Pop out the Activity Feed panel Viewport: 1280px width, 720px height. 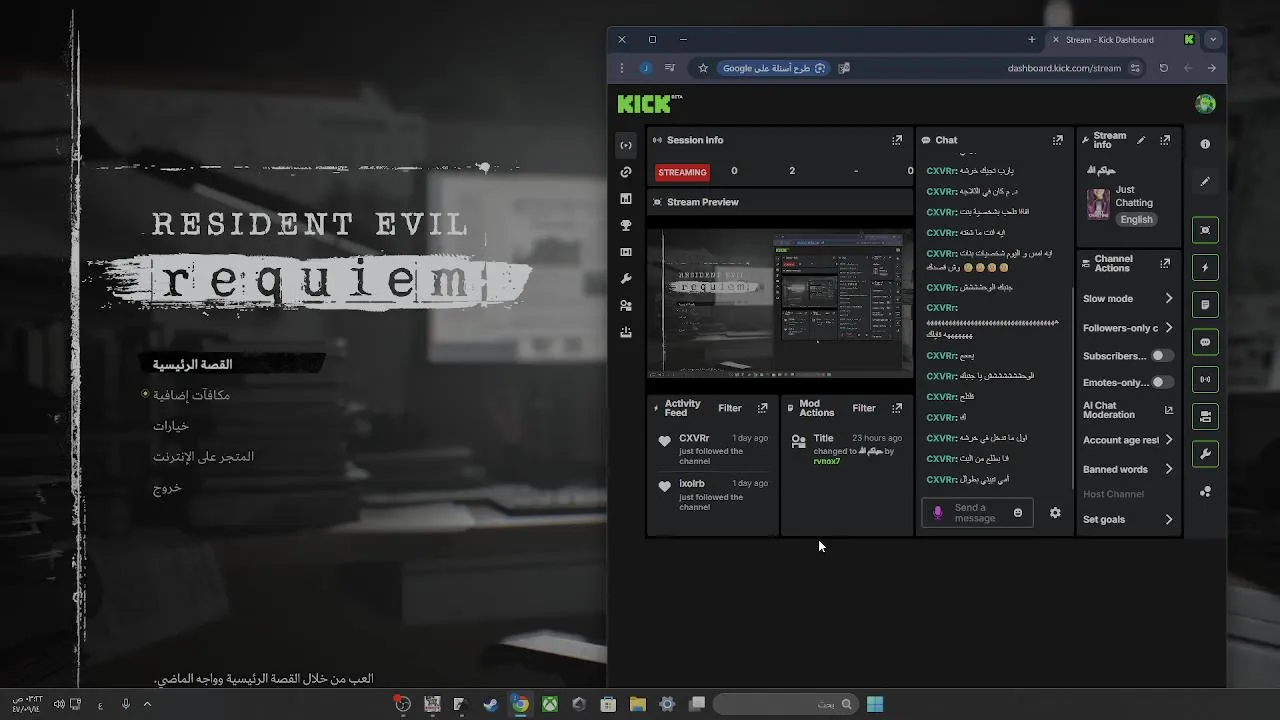[x=763, y=408]
